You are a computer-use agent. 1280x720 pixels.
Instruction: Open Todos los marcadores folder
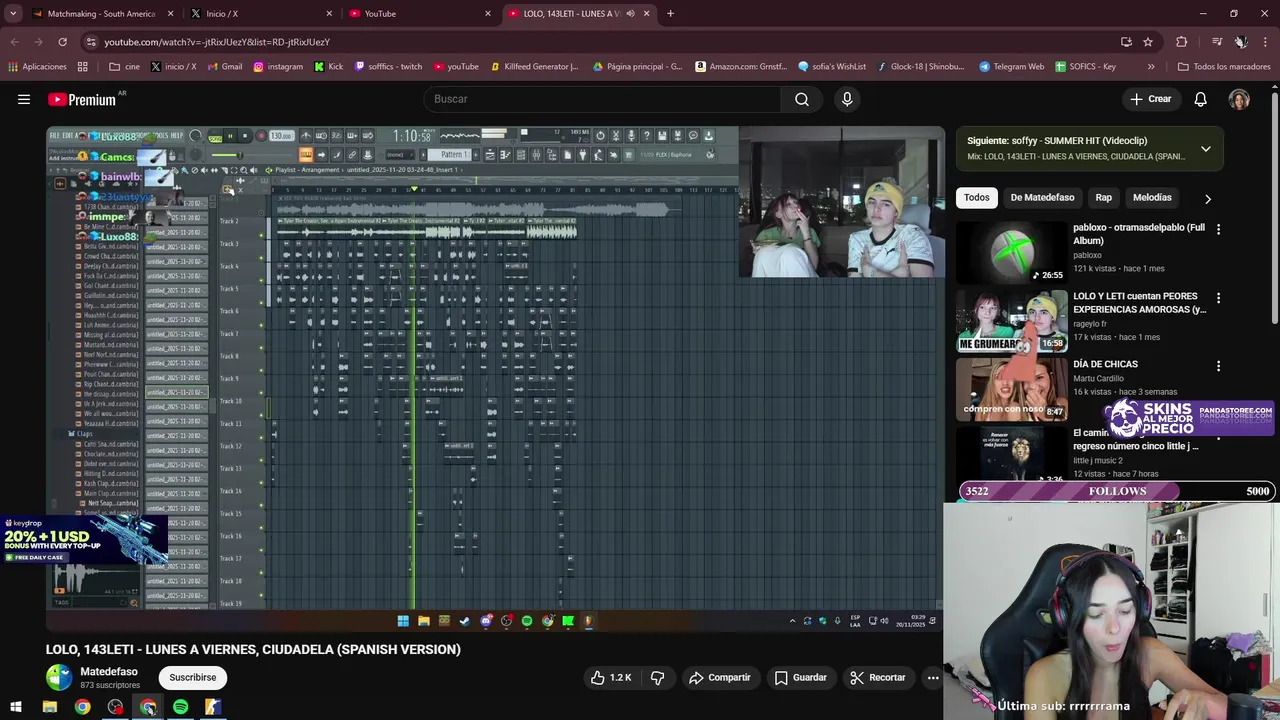click(1224, 67)
